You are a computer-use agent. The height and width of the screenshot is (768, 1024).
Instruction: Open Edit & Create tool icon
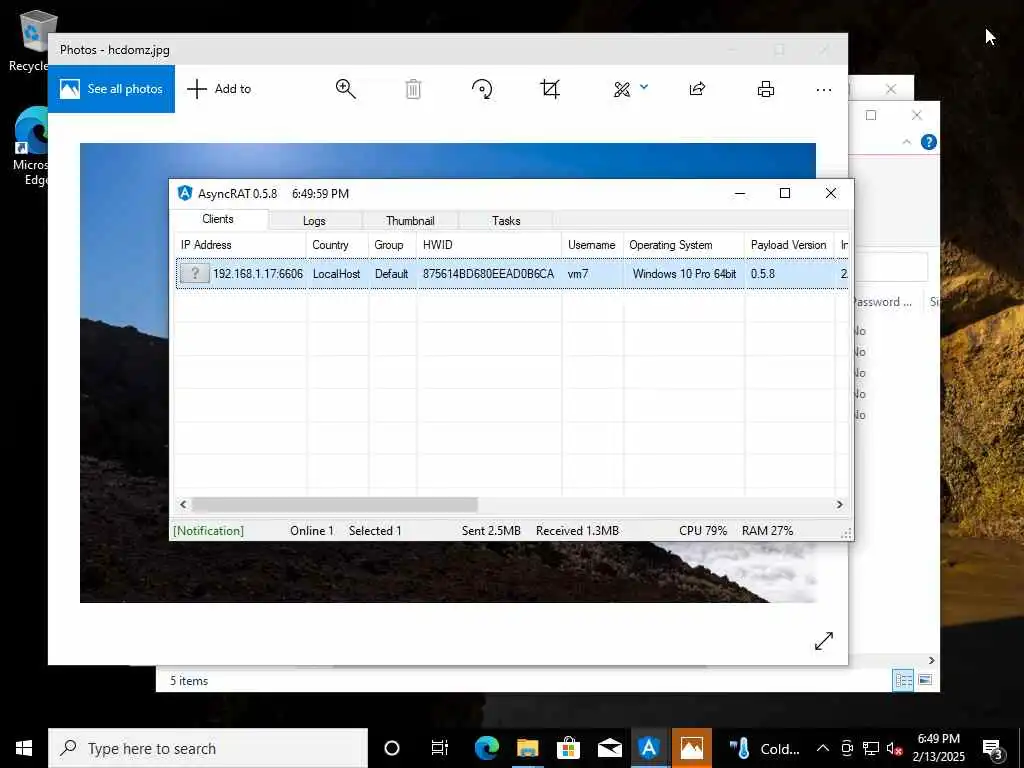(622, 89)
